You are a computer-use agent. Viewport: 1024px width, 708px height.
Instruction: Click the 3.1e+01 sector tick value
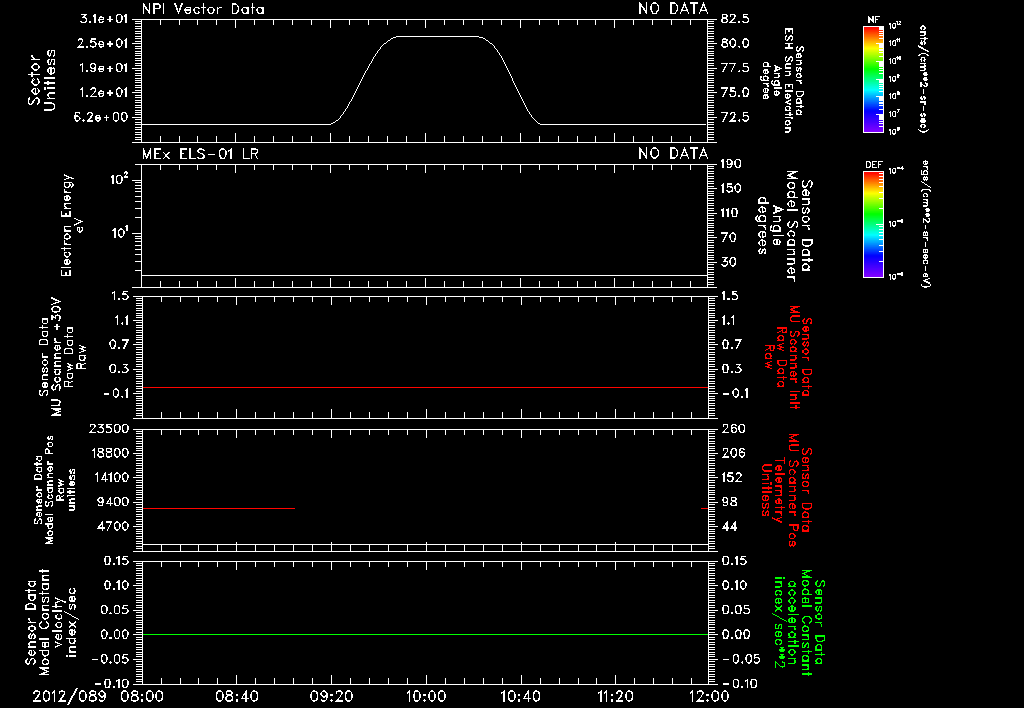[x=104, y=19]
